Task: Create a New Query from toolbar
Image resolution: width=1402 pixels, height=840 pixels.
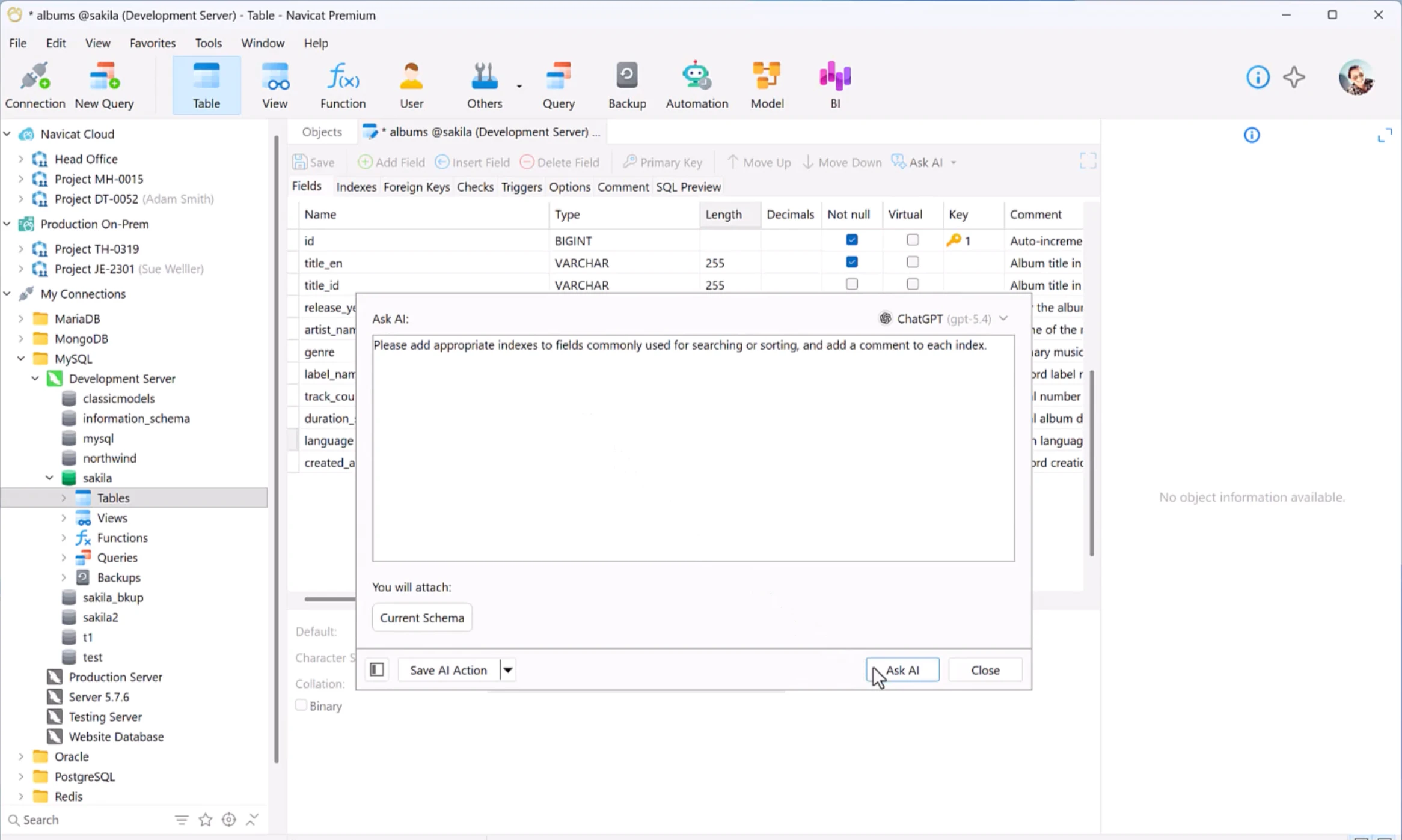Action: [104, 85]
